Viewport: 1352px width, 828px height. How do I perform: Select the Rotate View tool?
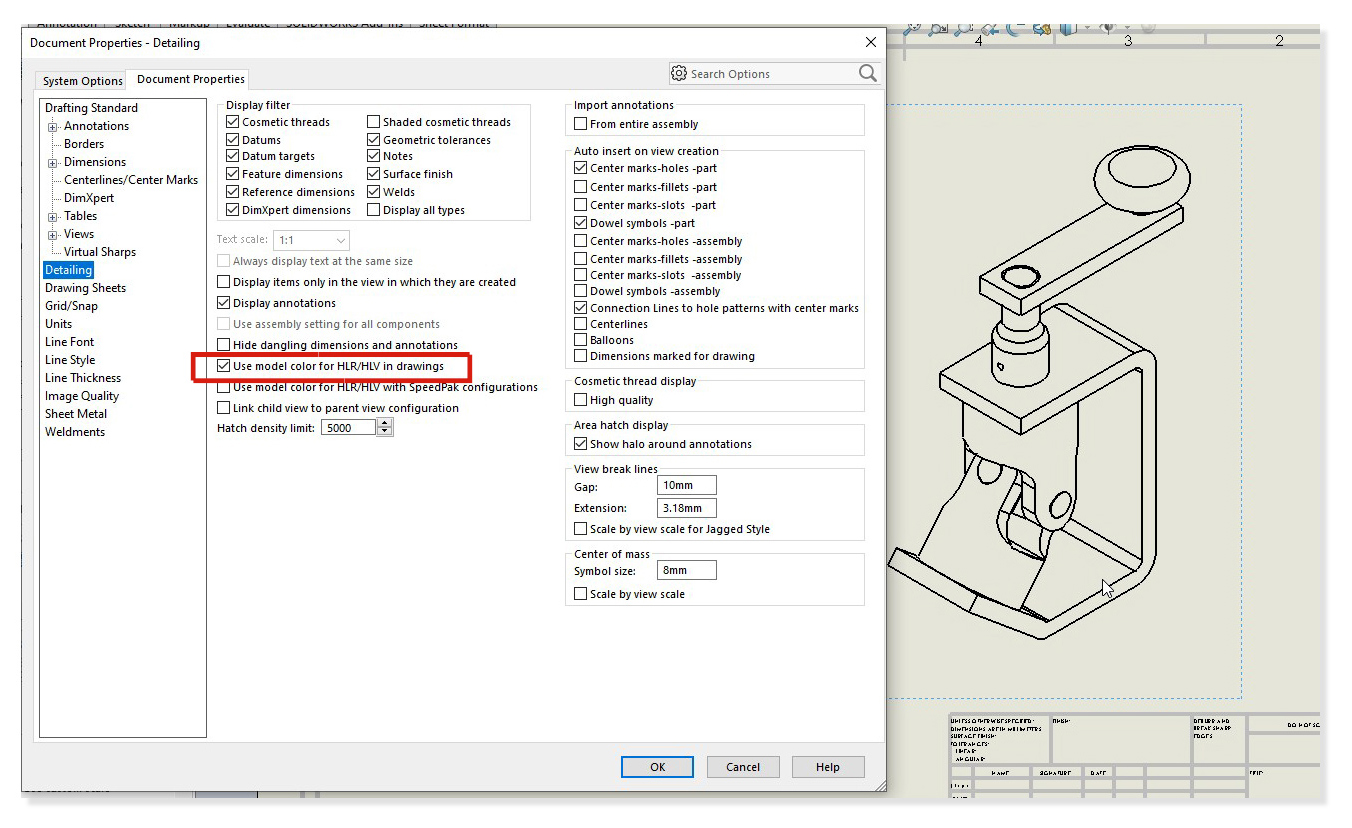(1013, 28)
